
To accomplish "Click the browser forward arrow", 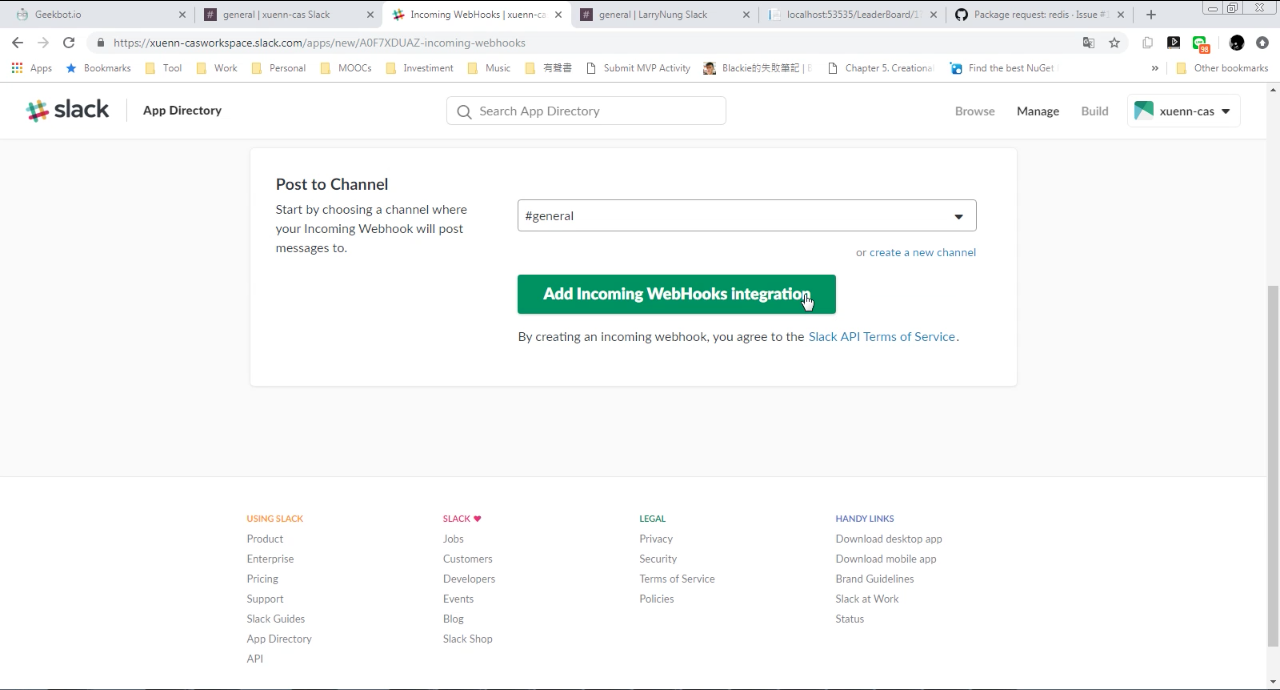I will [x=43, y=43].
